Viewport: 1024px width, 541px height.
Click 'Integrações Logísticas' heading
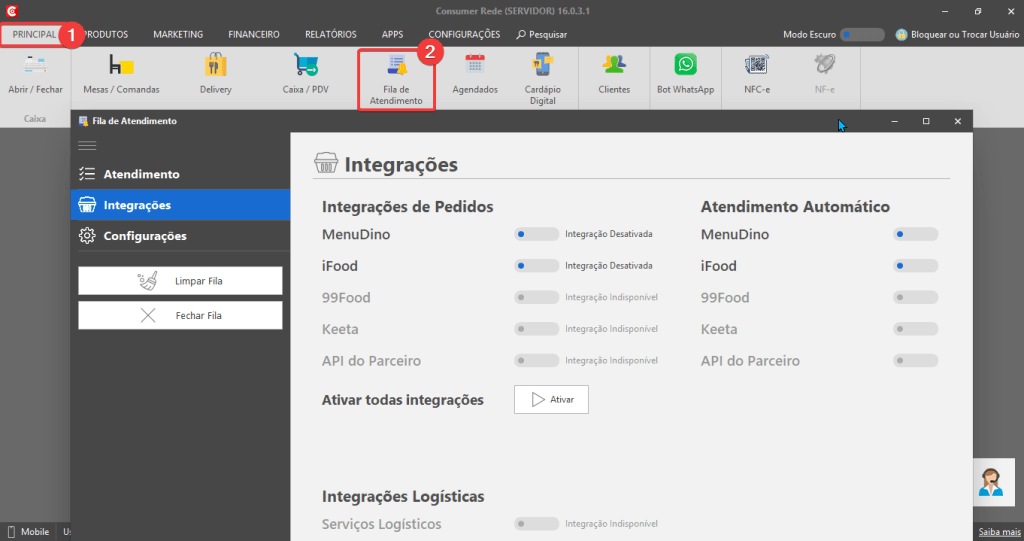click(403, 496)
